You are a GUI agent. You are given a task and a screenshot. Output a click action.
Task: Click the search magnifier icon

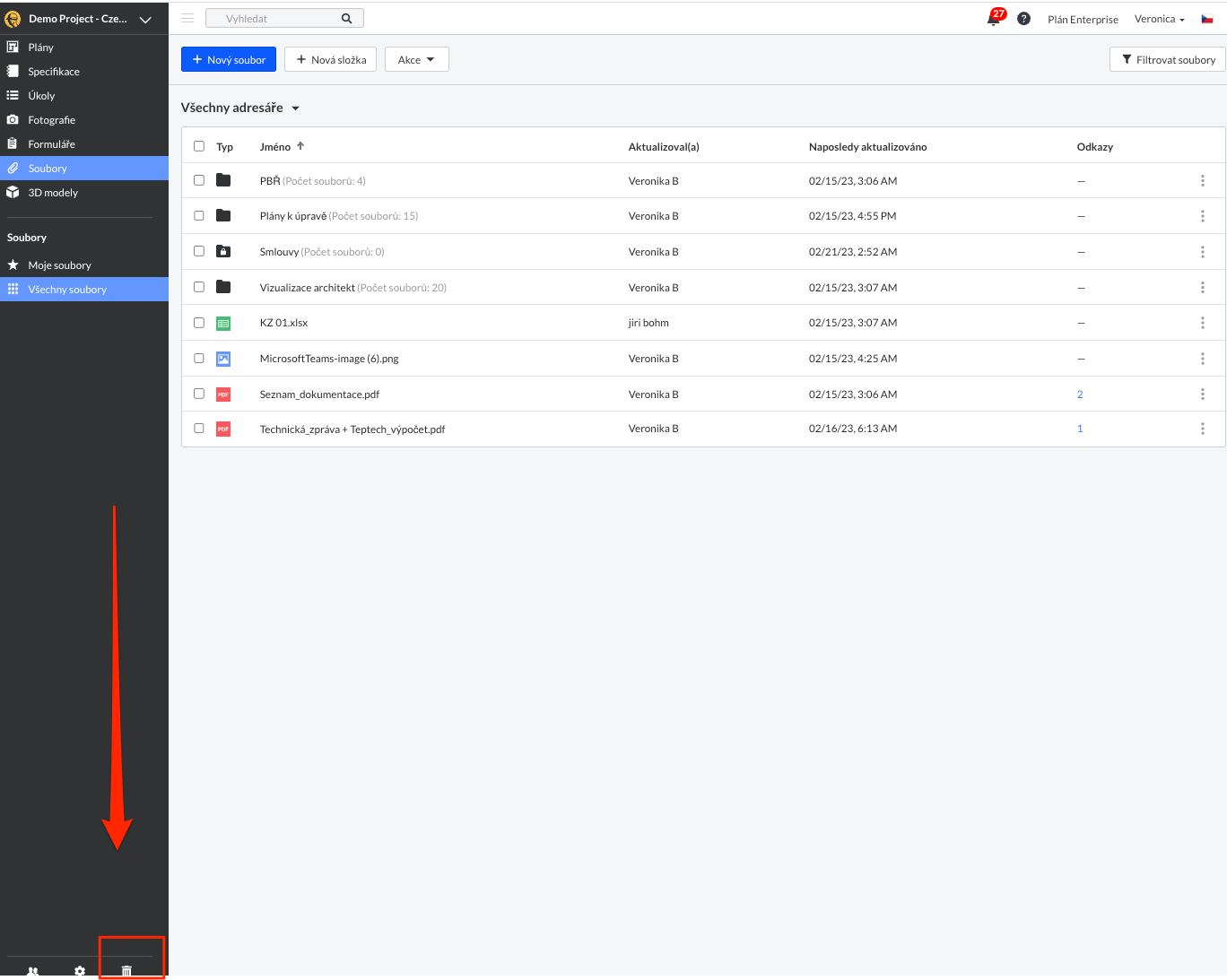[x=347, y=19]
